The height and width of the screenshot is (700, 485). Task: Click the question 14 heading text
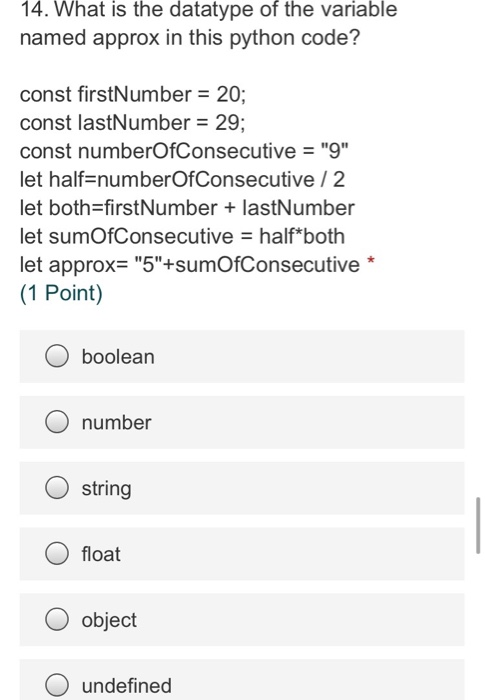[x=208, y=23]
